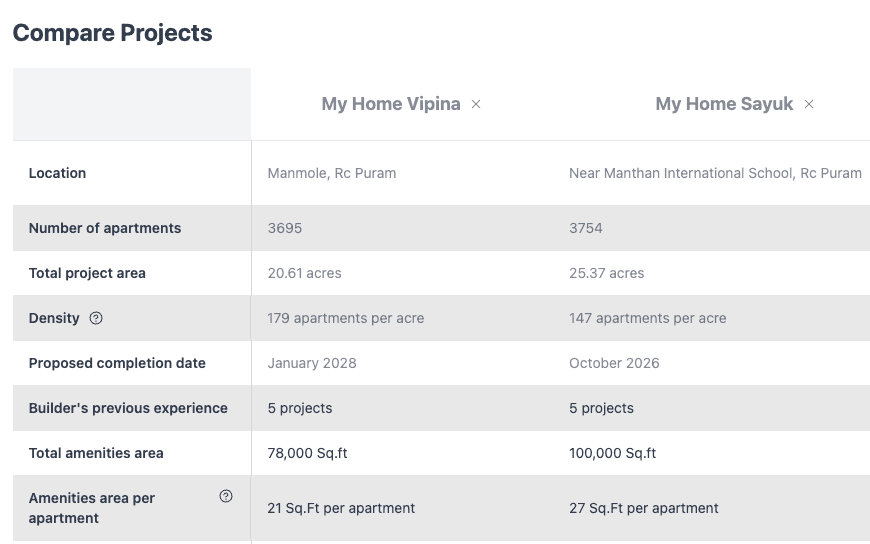Select the Location row label
Viewport: 870px width, 544px height.
click(57, 173)
